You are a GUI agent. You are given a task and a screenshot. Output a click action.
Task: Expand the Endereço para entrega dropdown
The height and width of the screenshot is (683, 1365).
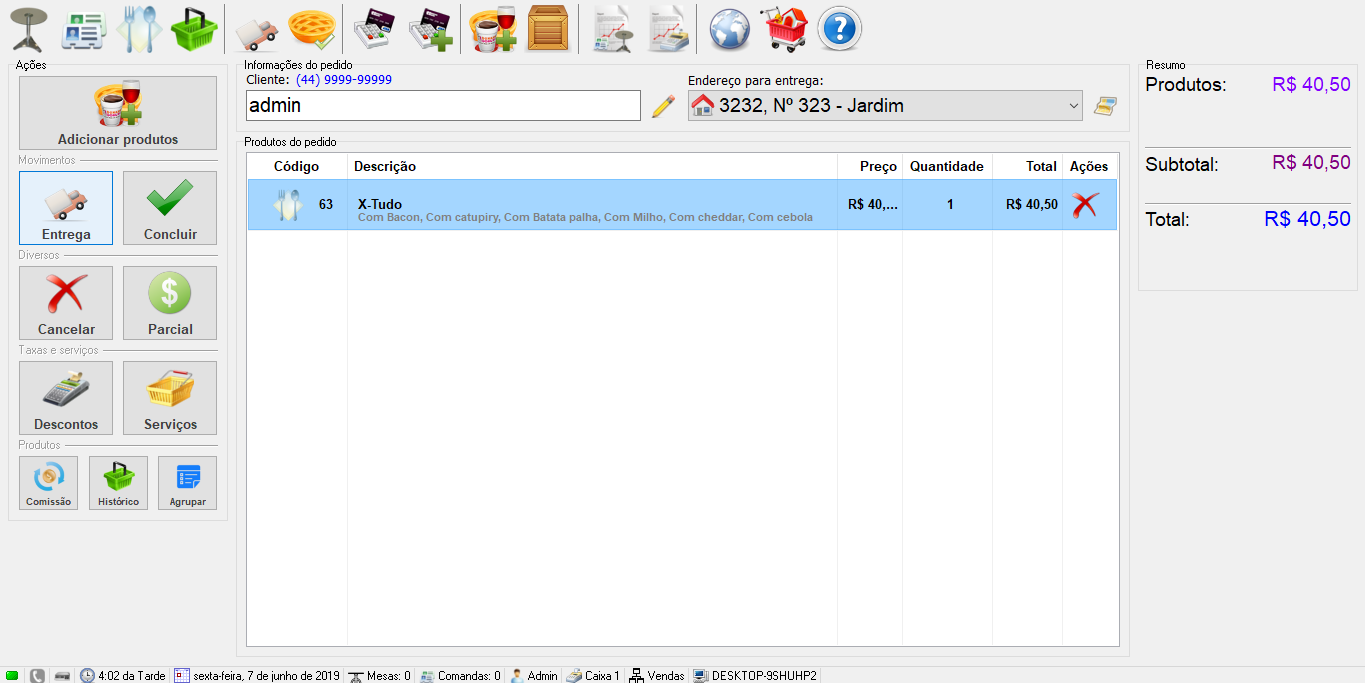pyautogui.click(x=1073, y=106)
